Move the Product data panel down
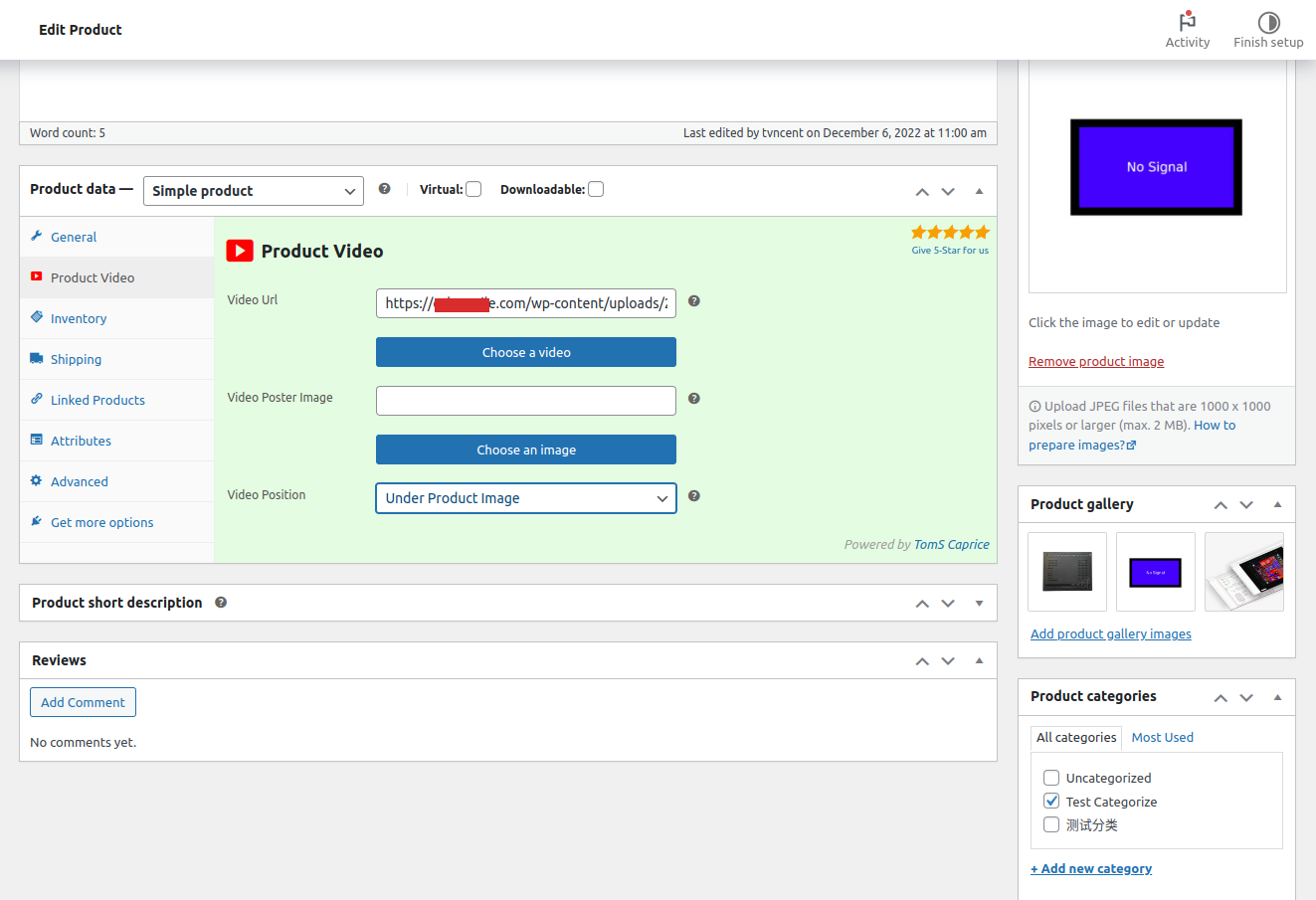1316x900 pixels. point(948,192)
